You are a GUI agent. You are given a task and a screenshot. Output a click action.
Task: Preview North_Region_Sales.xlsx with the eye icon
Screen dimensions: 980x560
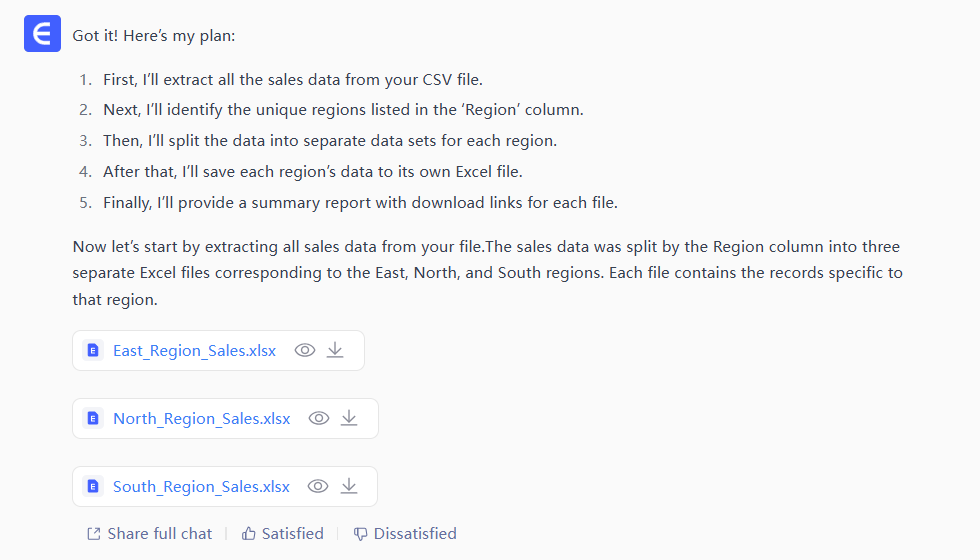[x=319, y=418]
